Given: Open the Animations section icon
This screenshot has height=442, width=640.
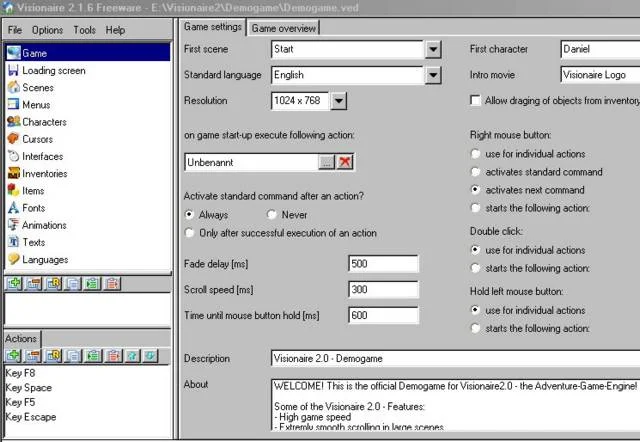Looking at the screenshot, I should click(13, 224).
